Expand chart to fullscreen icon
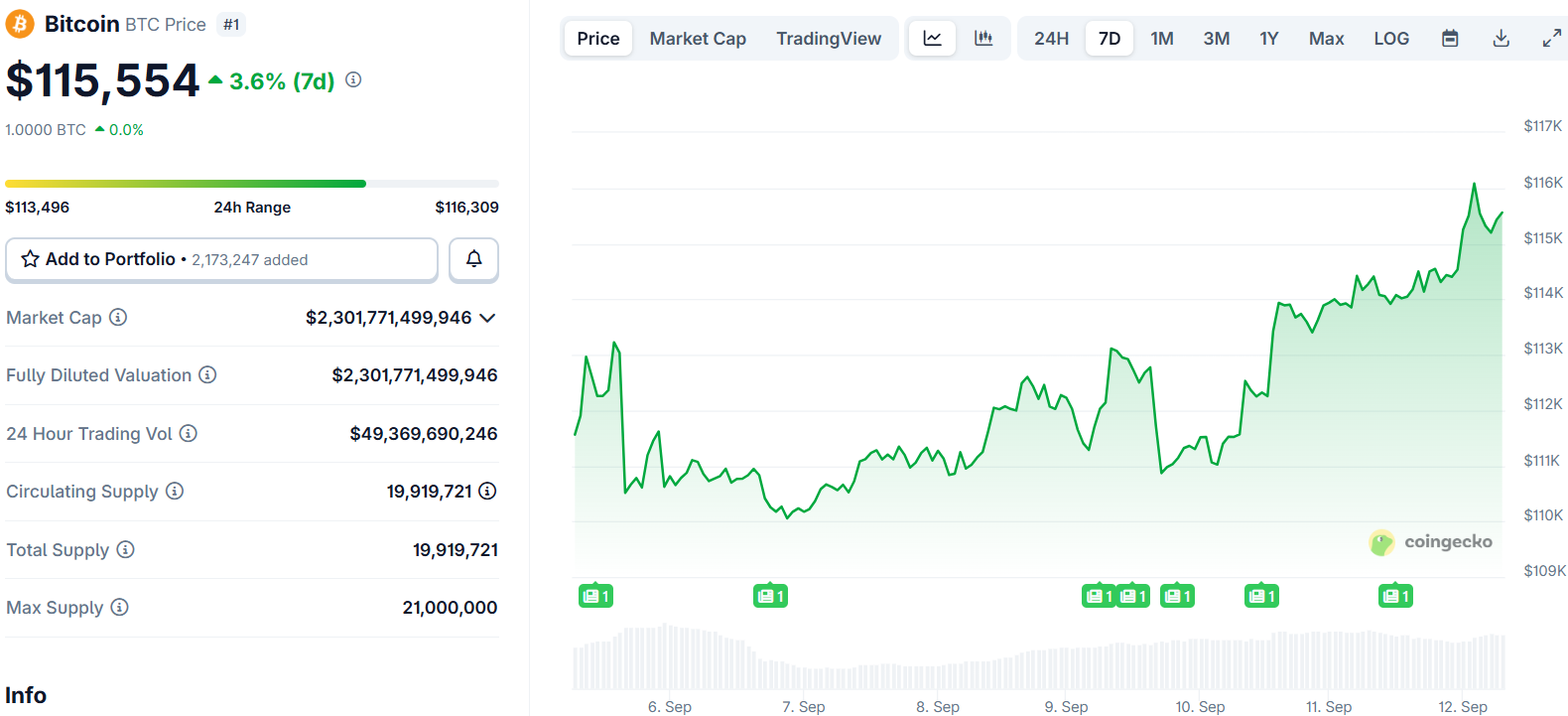Viewport: 1568px width, 716px height. click(1552, 39)
